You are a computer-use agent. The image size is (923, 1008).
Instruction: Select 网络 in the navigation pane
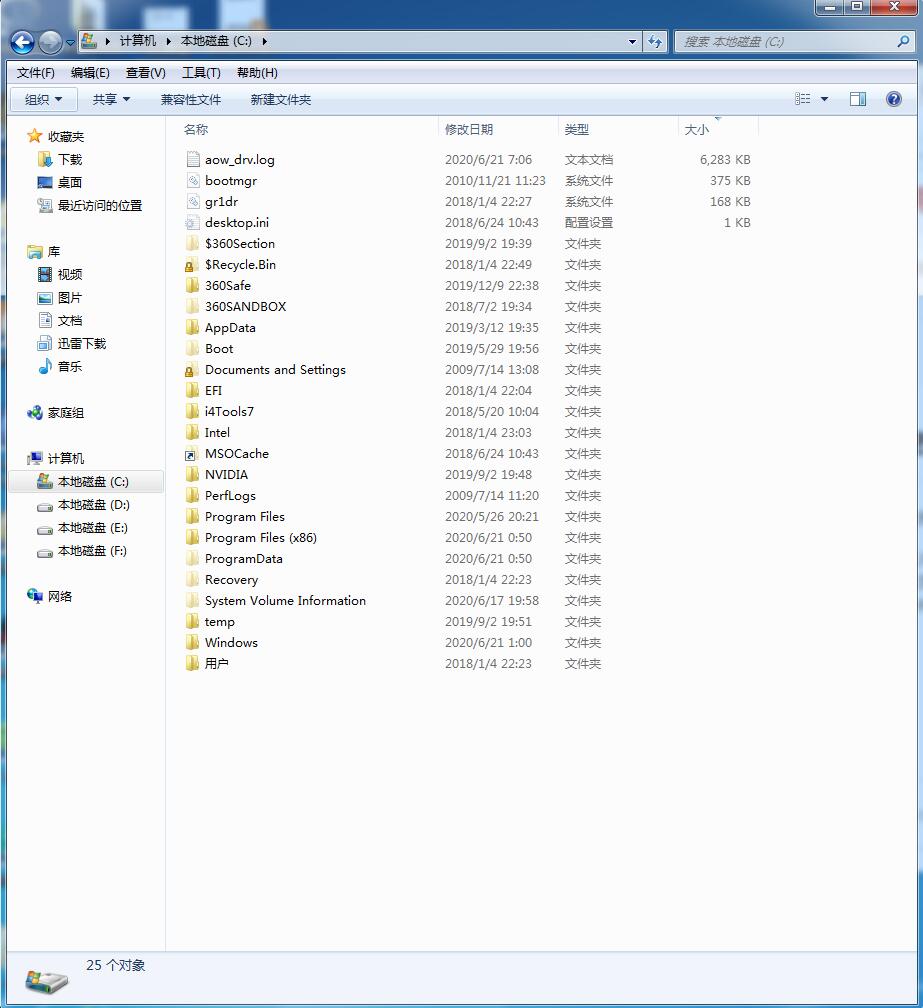click(60, 597)
